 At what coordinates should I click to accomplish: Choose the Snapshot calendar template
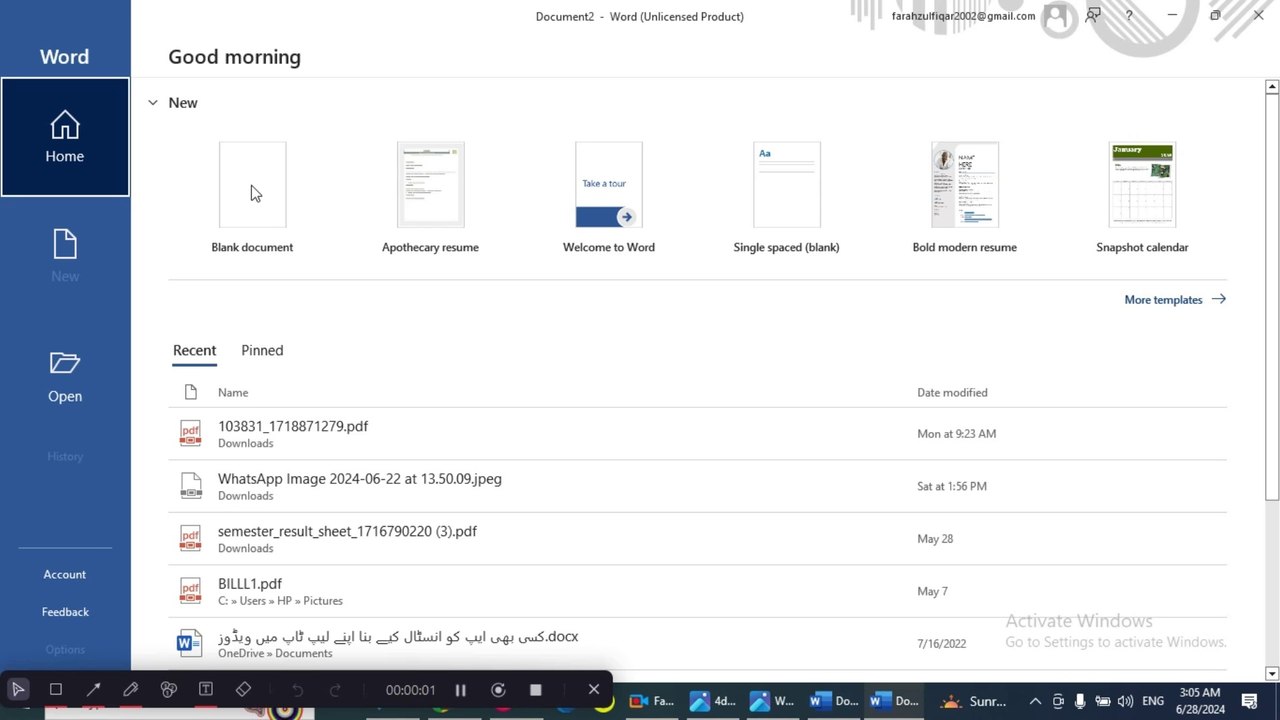(1143, 198)
